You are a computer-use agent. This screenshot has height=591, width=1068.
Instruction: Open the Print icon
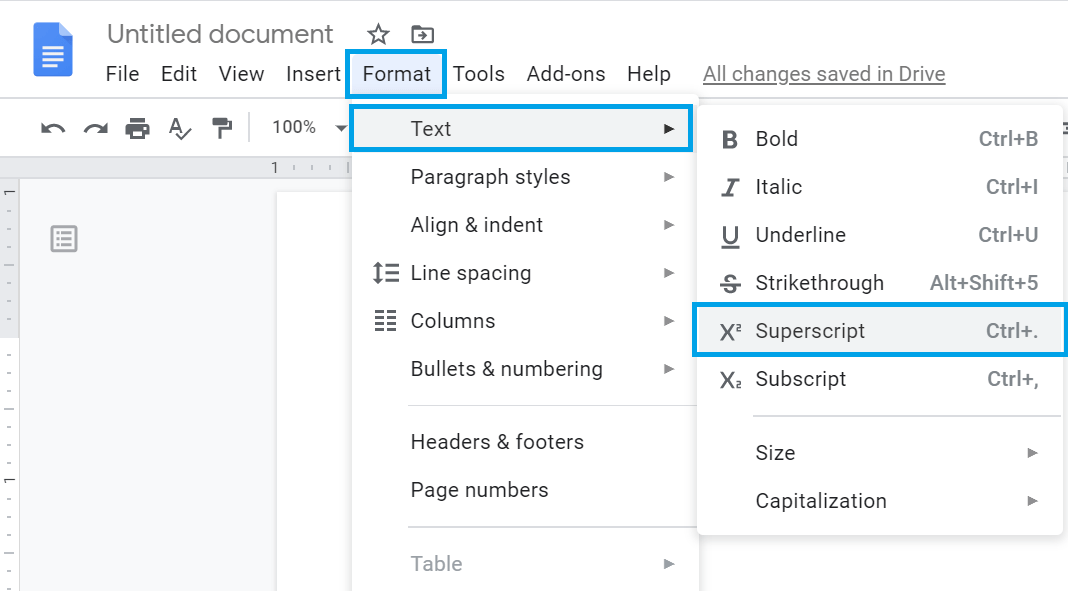click(x=137, y=128)
